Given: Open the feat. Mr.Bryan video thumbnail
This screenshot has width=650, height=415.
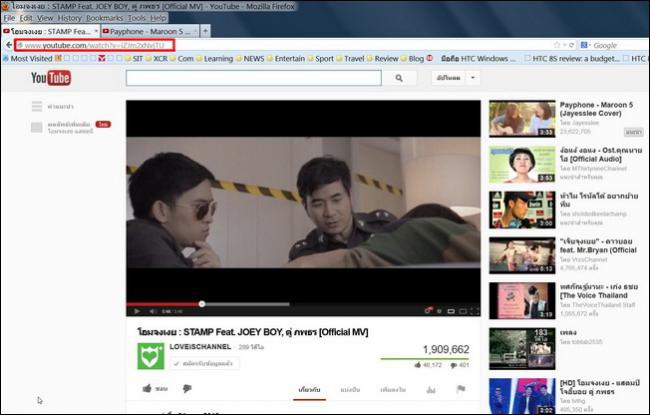Looking at the screenshot, I should pyautogui.click(x=522, y=255).
